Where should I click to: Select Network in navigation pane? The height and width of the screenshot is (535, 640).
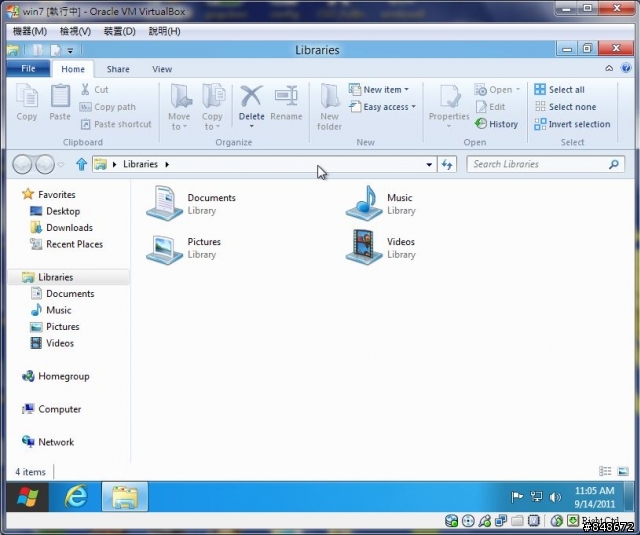pos(48,442)
